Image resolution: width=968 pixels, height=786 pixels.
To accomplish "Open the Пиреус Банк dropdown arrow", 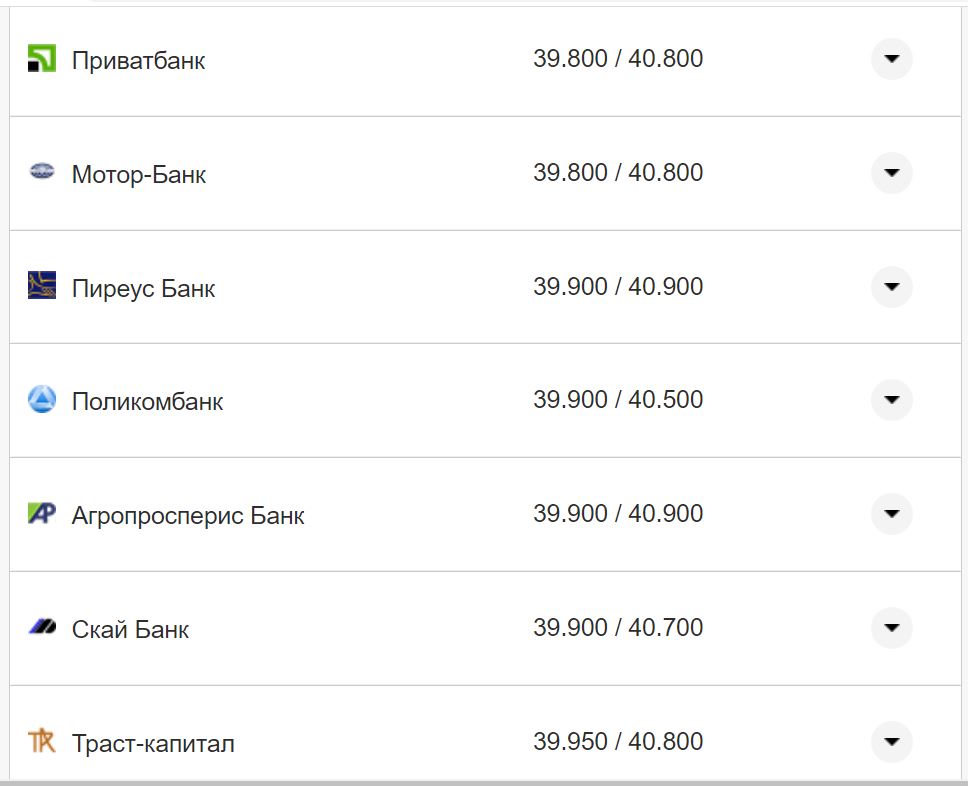I will (891, 287).
